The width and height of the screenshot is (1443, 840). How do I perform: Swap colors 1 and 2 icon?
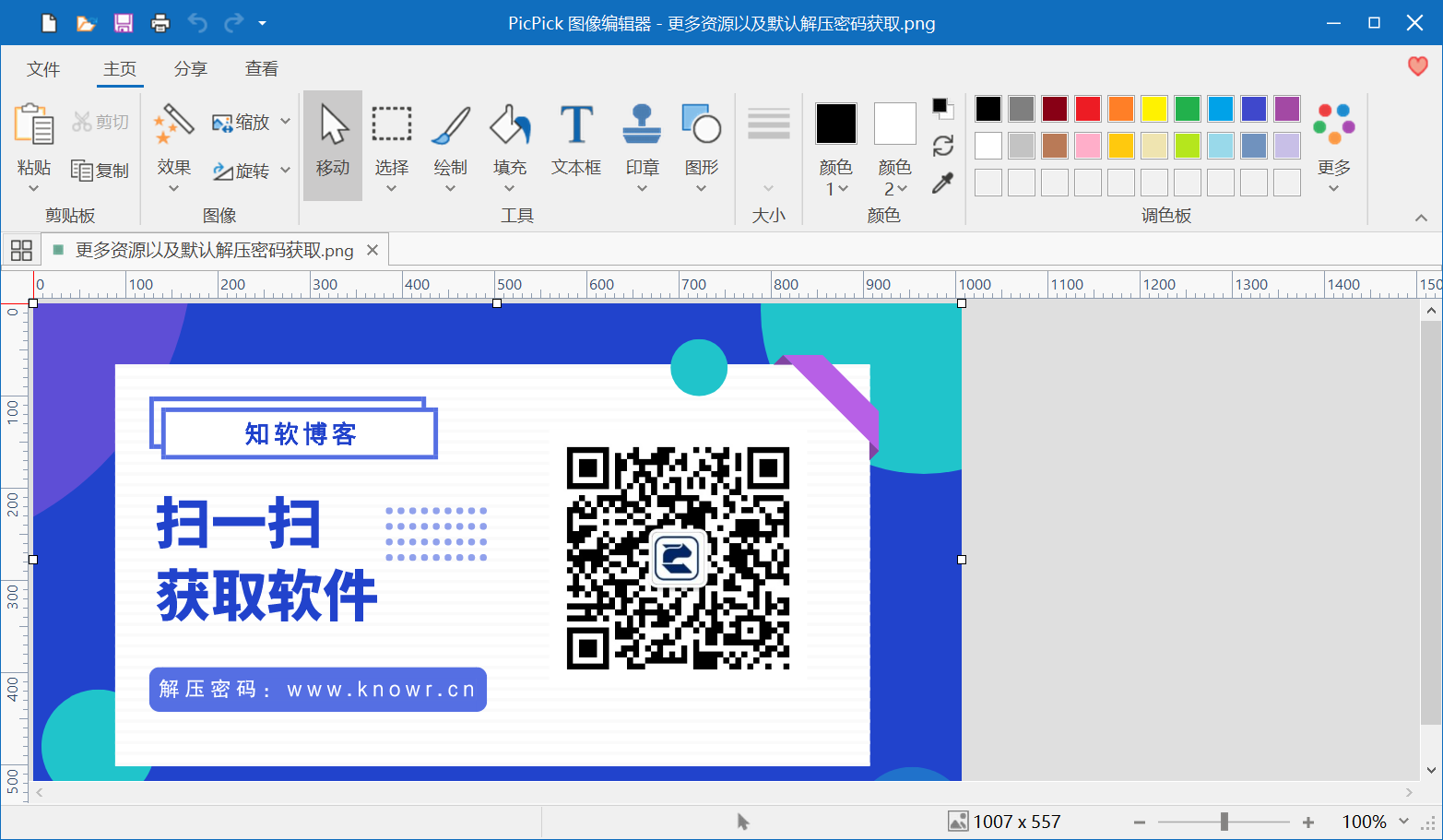942,146
